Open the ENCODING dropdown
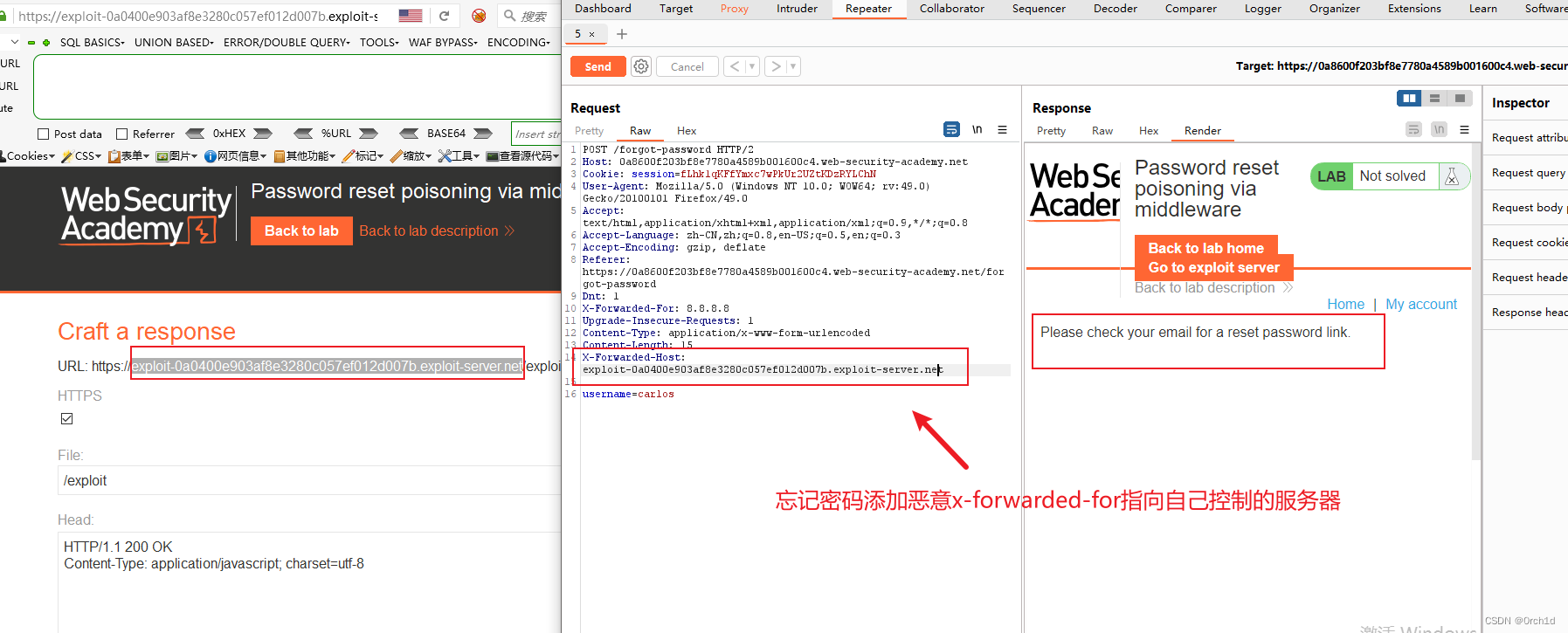This screenshot has height=633, width=1568. [x=519, y=42]
